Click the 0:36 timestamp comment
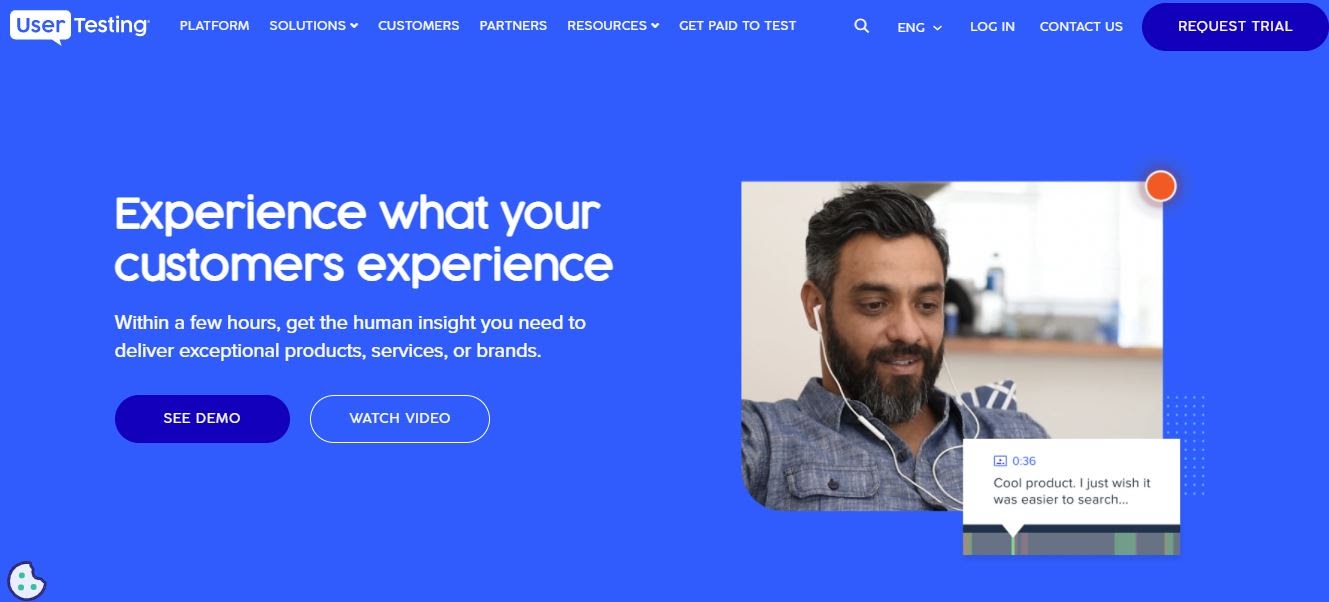Screen dimensions: 1329x602 1071,482
